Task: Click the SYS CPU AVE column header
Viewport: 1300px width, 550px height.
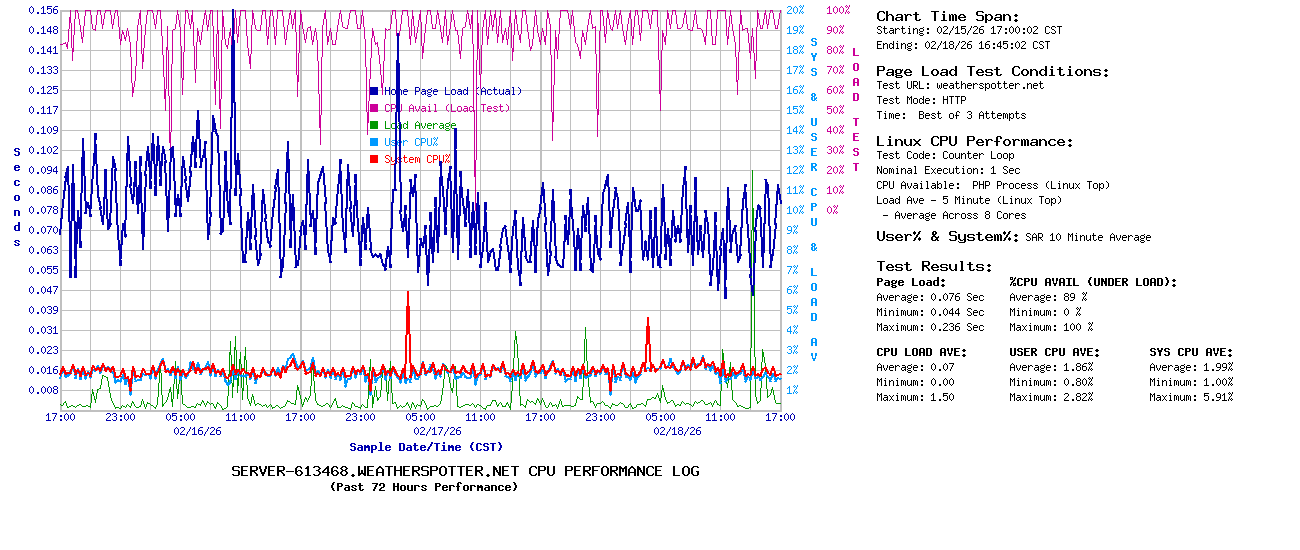Action: click(x=1191, y=352)
